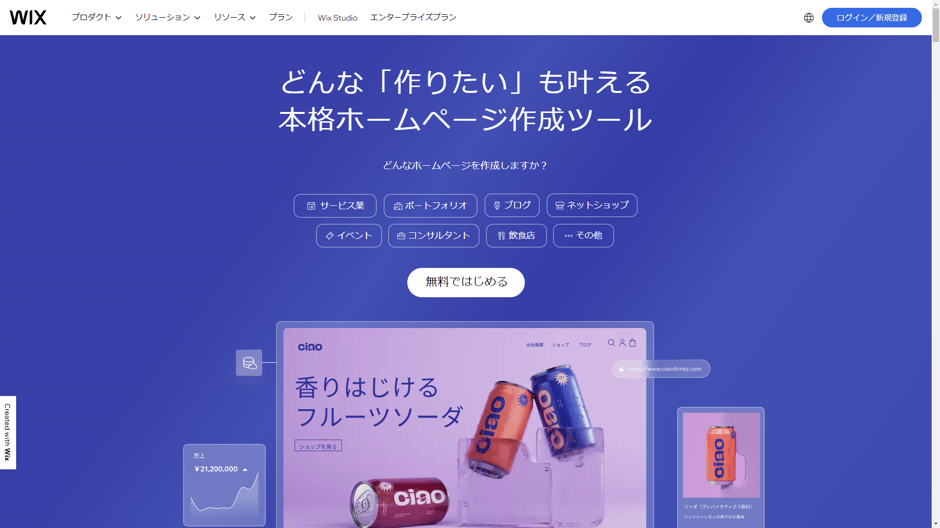Select the ポートフォリオ category chip
Screen dimensions: 940x528
(x=430, y=206)
